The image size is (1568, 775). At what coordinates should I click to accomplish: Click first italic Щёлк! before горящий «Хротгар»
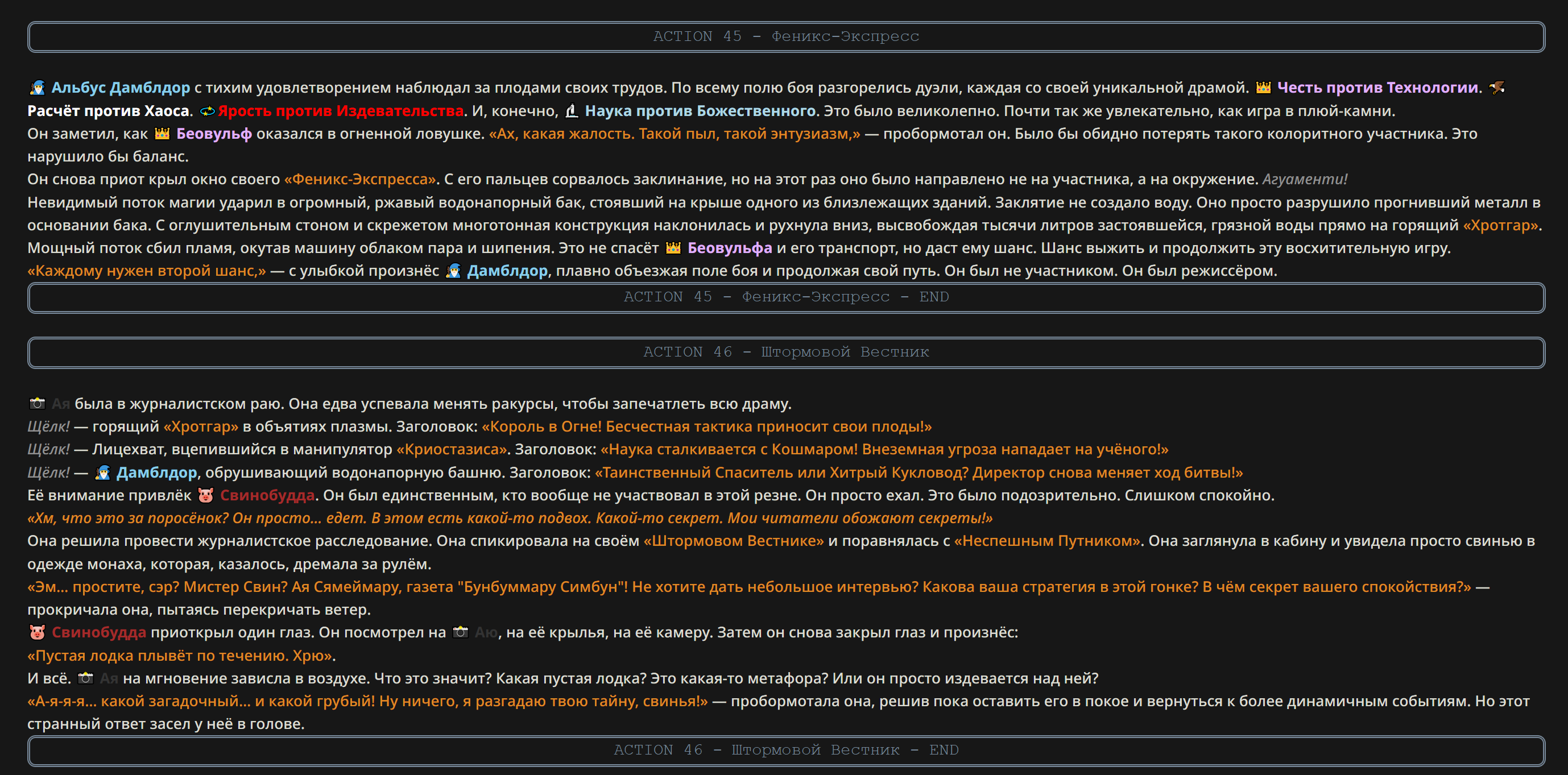coord(49,426)
